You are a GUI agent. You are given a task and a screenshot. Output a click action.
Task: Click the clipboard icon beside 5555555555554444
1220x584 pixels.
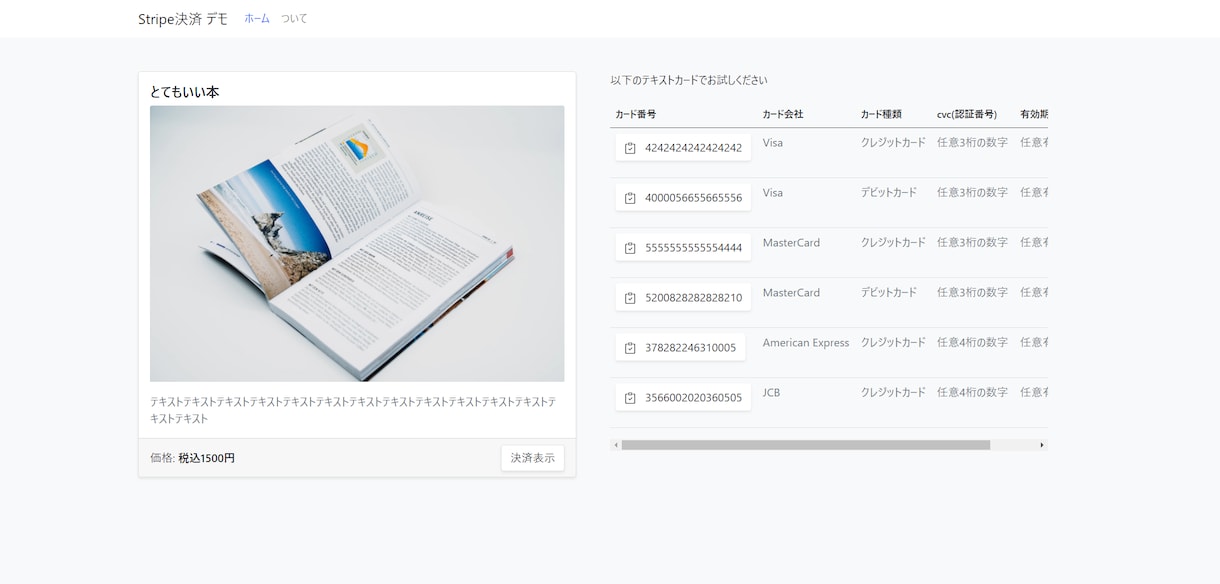tap(630, 248)
